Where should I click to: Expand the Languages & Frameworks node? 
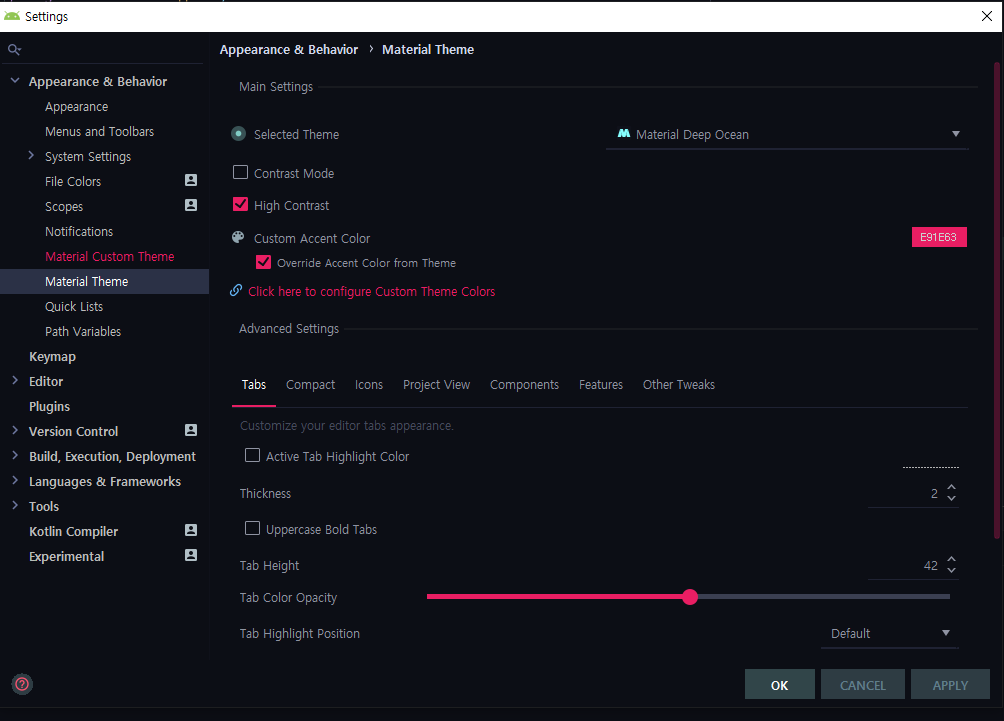[x=15, y=480]
